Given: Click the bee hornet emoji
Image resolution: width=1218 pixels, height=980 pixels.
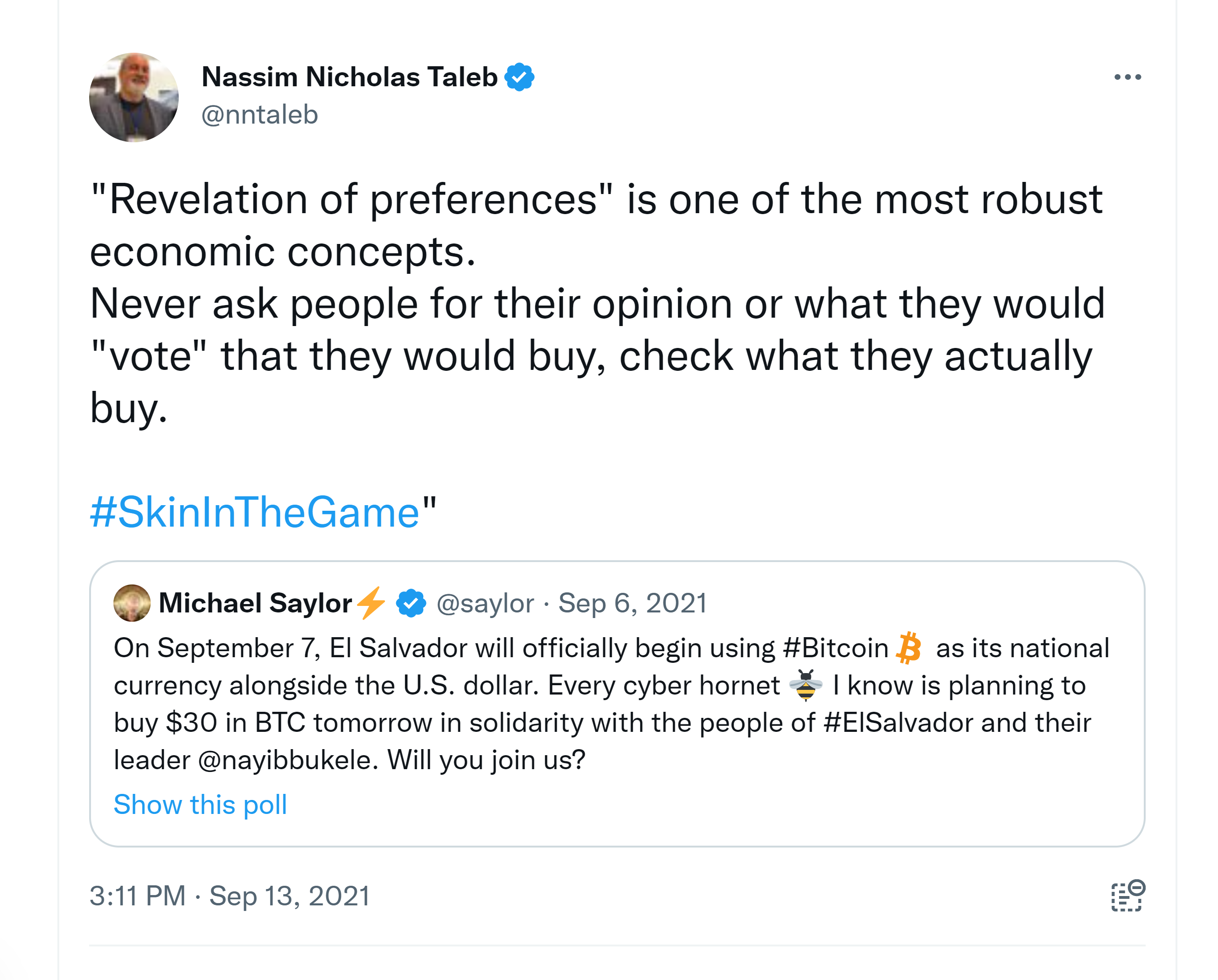Looking at the screenshot, I should tap(805, 685).
